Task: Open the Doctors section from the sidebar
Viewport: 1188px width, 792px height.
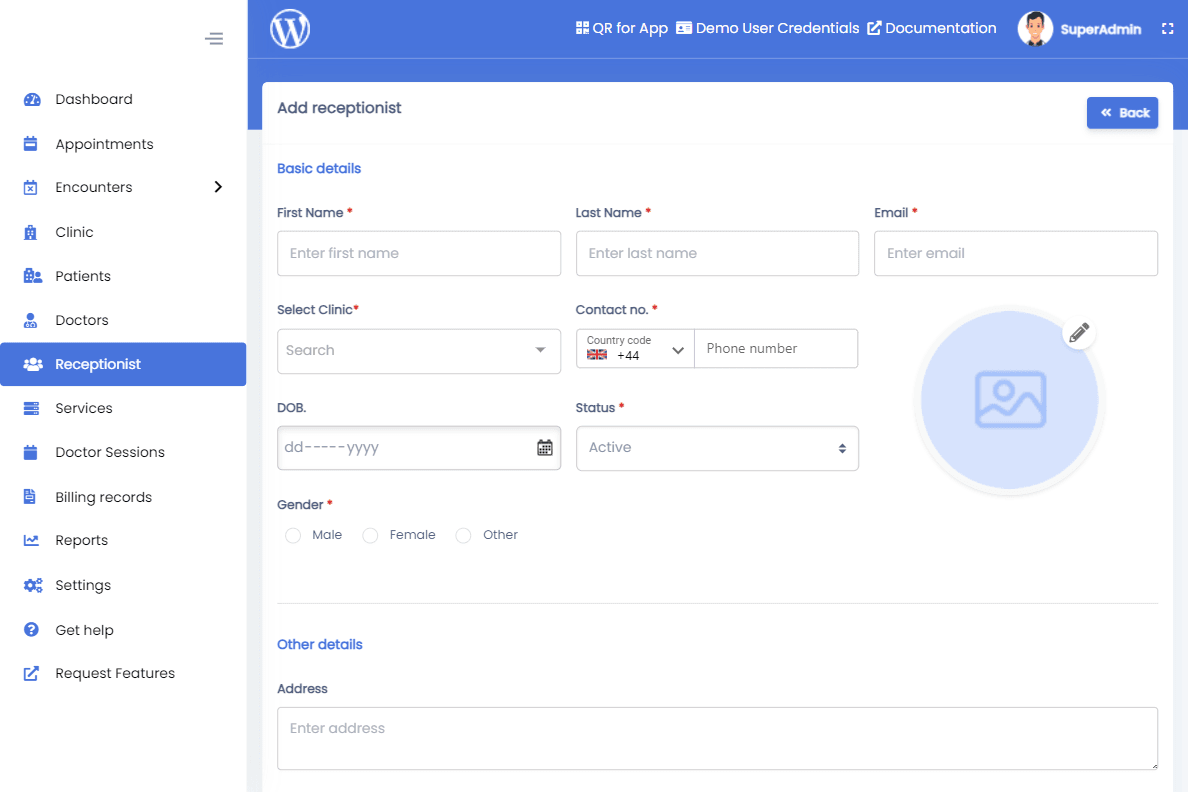Action: [30, 320]
